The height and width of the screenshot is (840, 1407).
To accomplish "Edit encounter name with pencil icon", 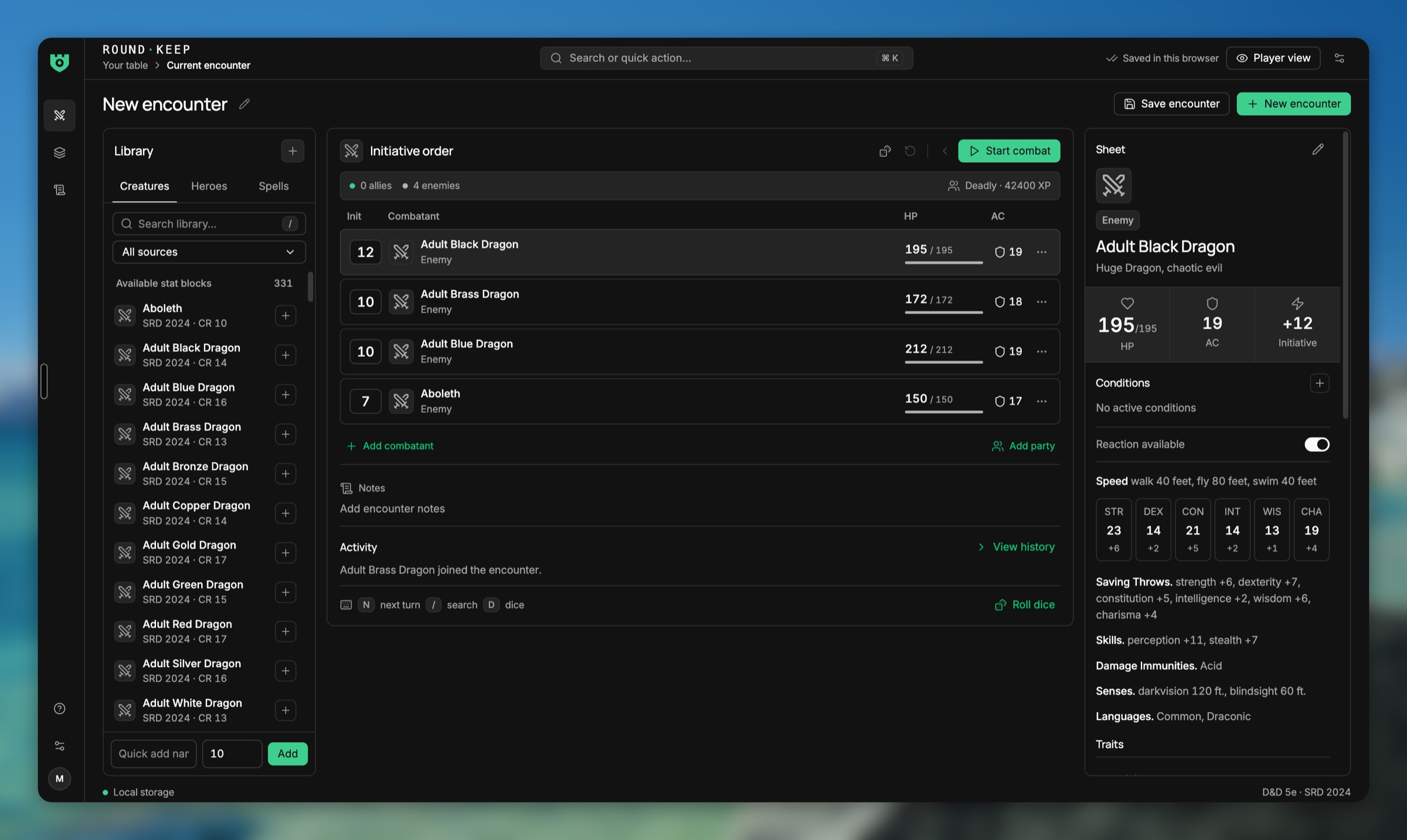I will point(244,104).
